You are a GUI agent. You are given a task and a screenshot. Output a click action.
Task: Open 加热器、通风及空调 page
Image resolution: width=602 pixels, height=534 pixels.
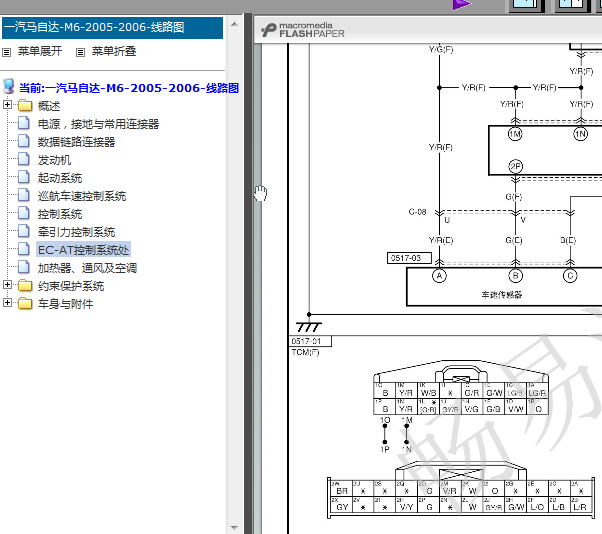(87, 268)
